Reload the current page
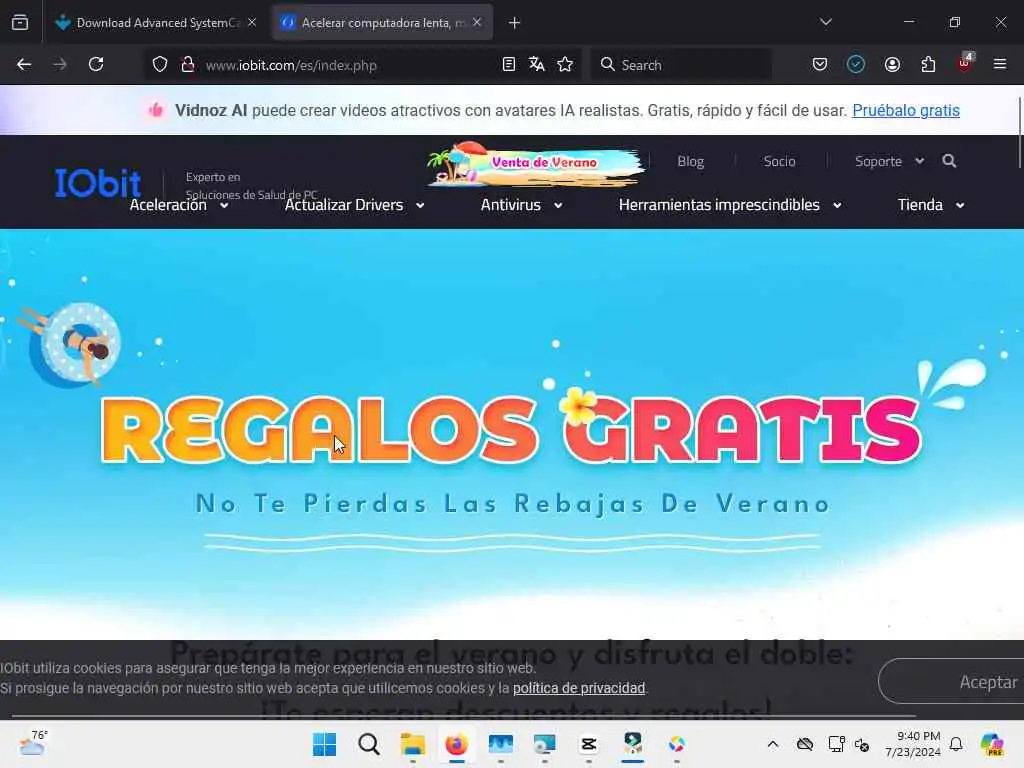1024x768 pixels. point(96,65)
